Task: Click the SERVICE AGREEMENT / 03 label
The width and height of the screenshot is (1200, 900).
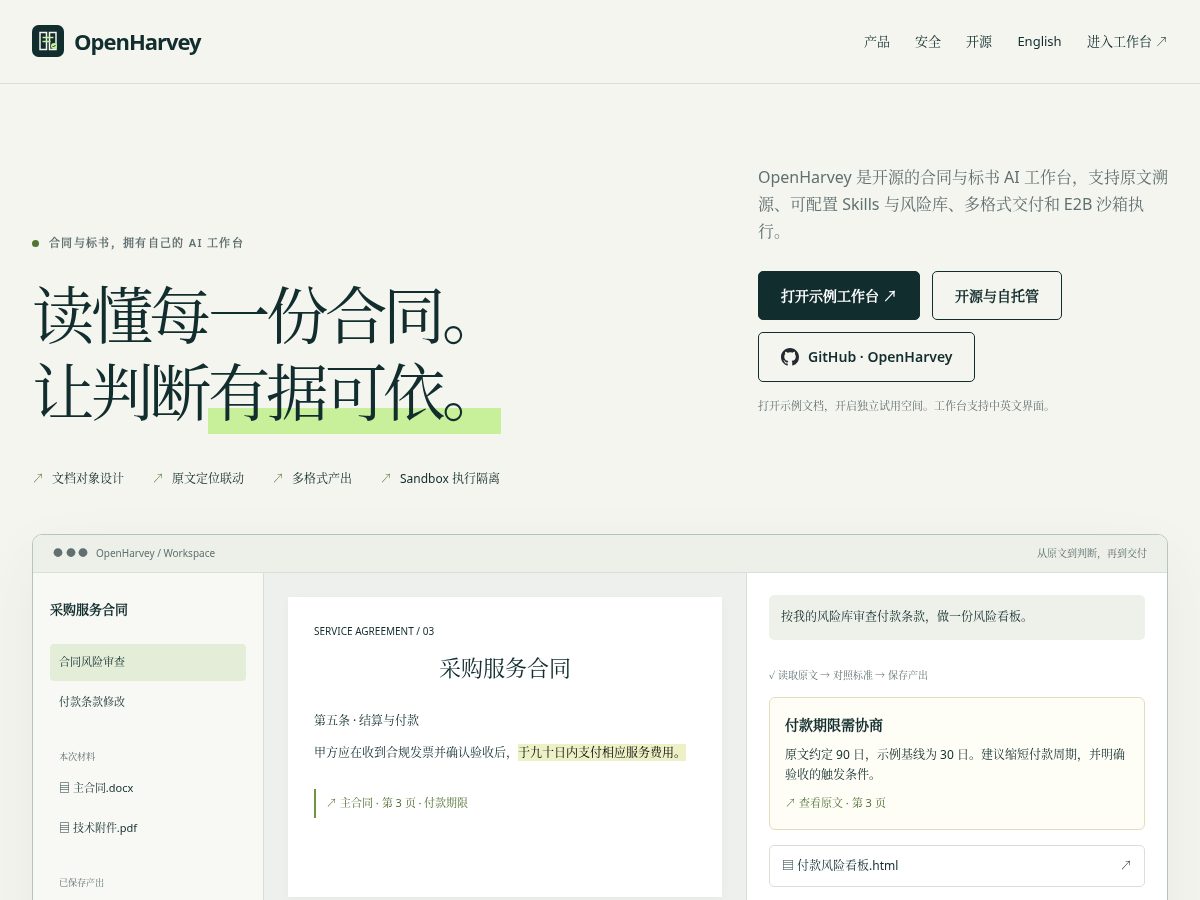Action: point(374,631)
